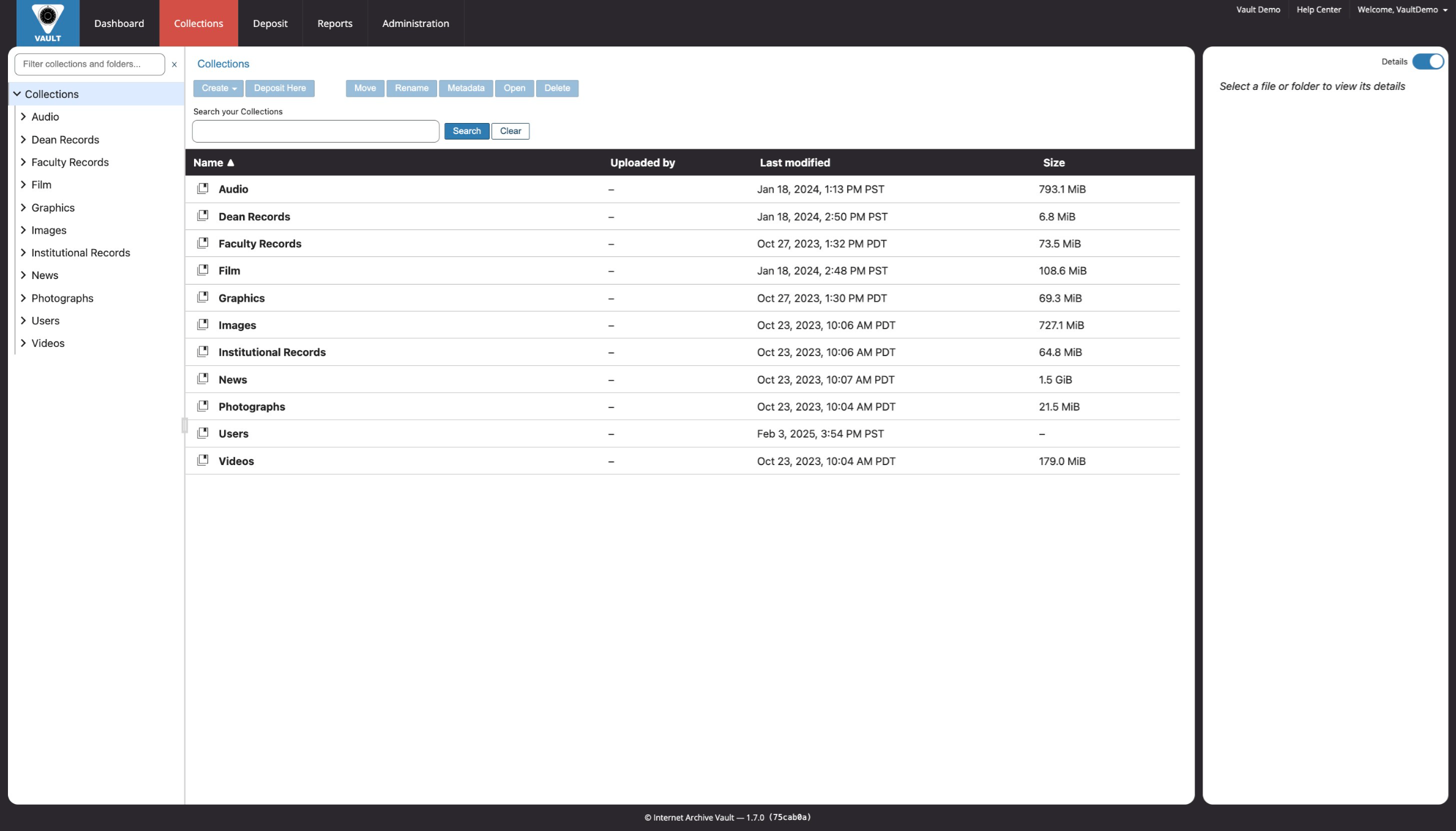Expand the News tree node chevron
Viewport: 1456px width, 831px height.
(x=23, y=275)
